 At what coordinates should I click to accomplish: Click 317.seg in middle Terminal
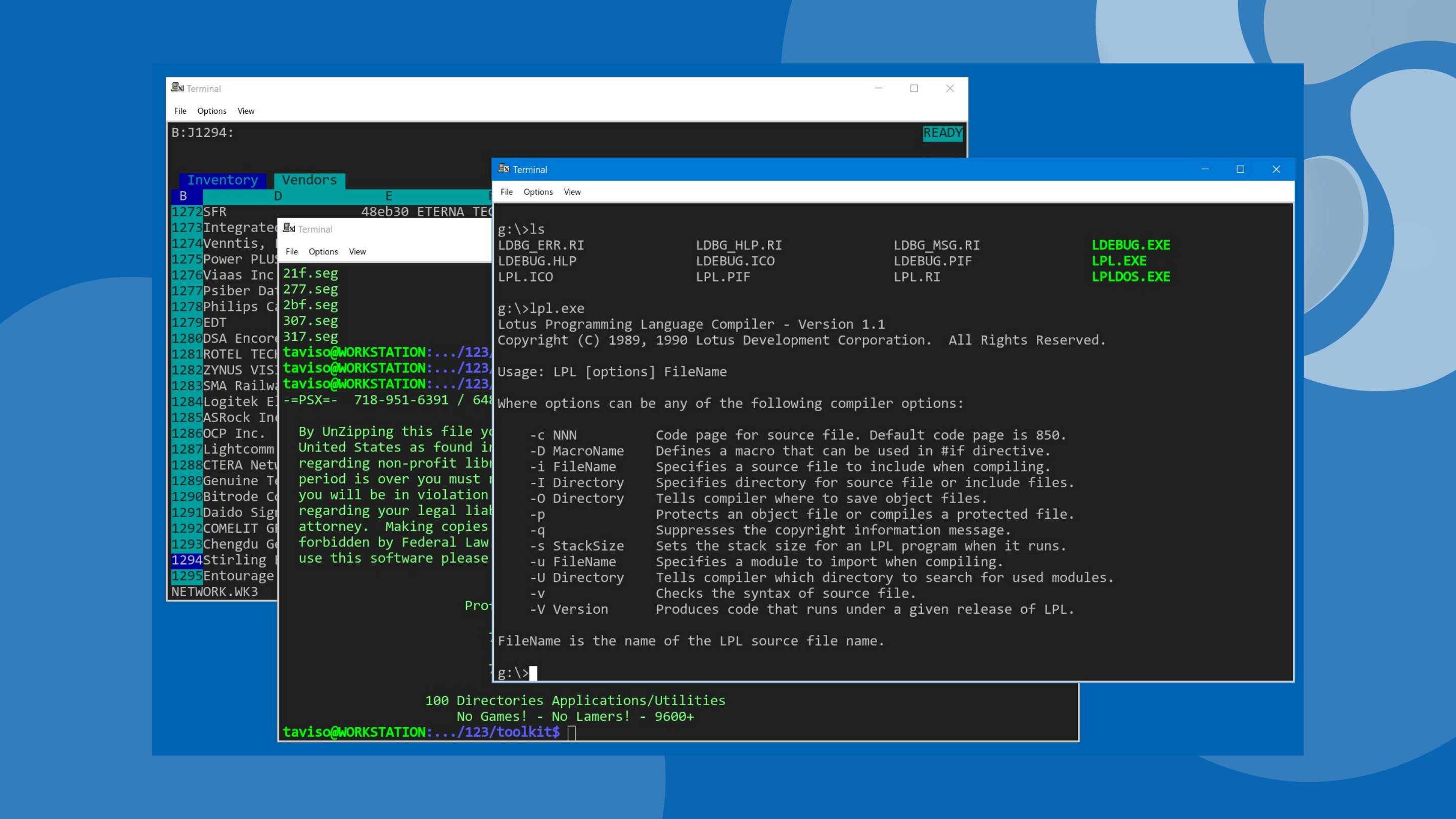point(310,336)
